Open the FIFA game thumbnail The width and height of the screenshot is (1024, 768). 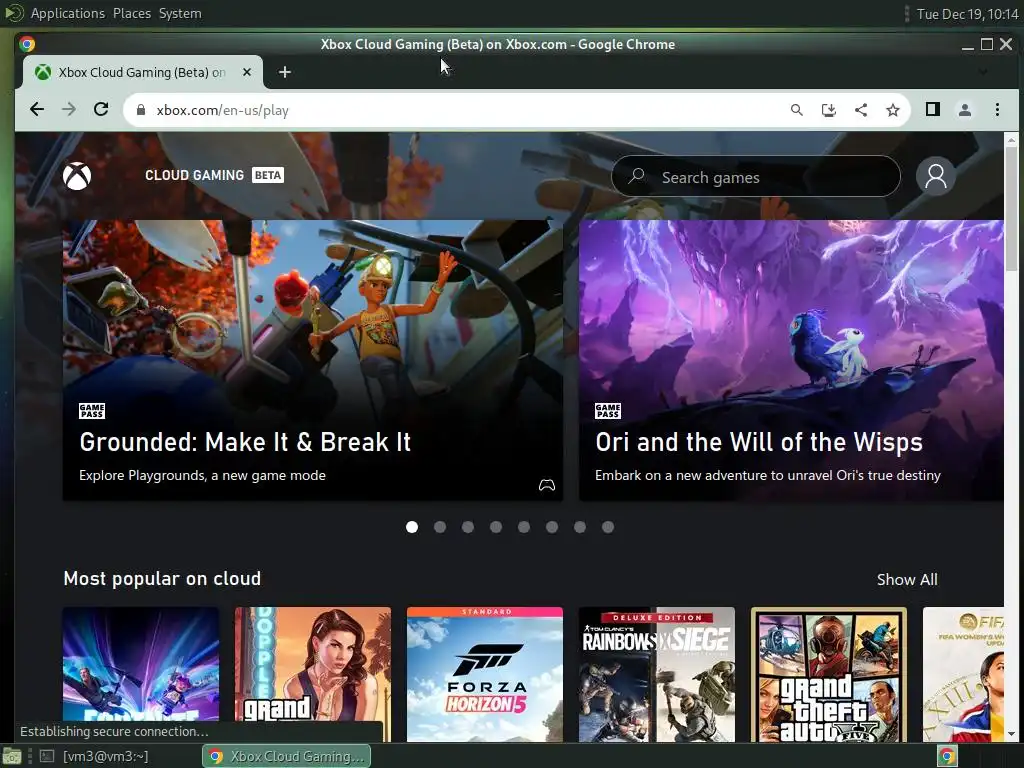pyautogui.click(x=963, y=675)
